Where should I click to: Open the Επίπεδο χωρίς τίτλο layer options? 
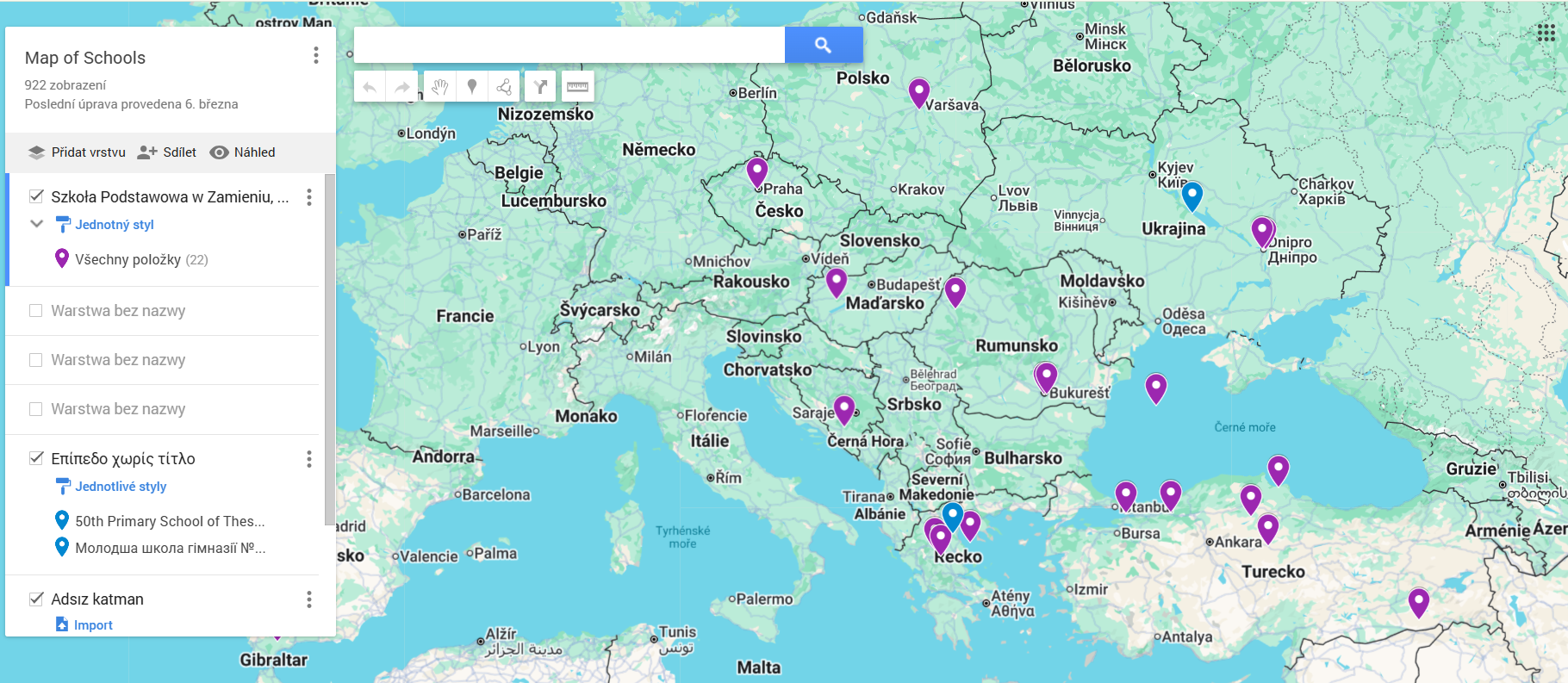(x=309, y=459)
